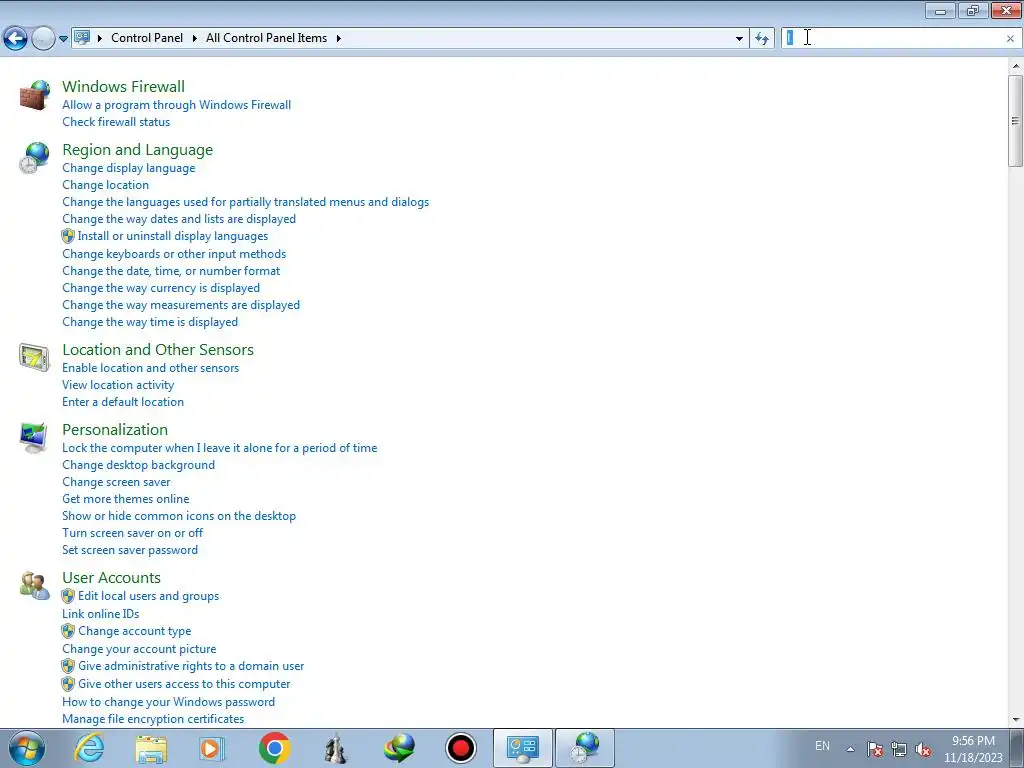Click the greyed Forward arrow button

[43, 39]
